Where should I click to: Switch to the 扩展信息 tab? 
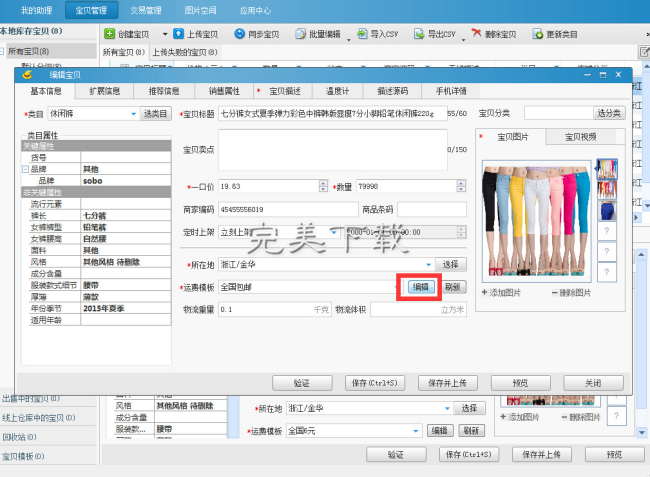point(104,91)
